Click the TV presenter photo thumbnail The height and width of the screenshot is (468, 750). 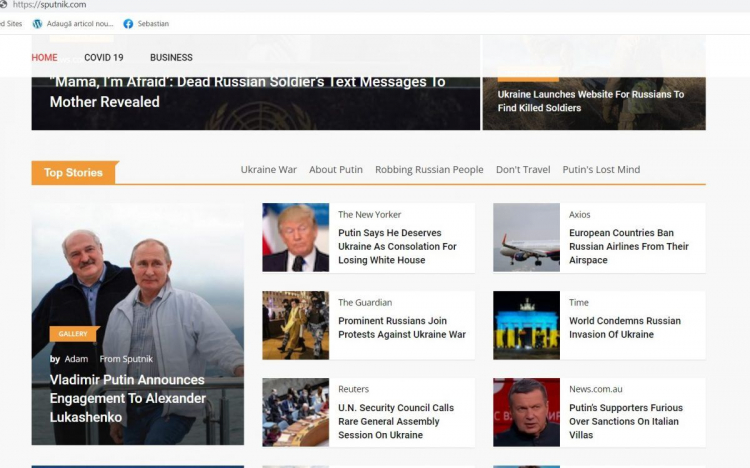click(x=526, y=412)
